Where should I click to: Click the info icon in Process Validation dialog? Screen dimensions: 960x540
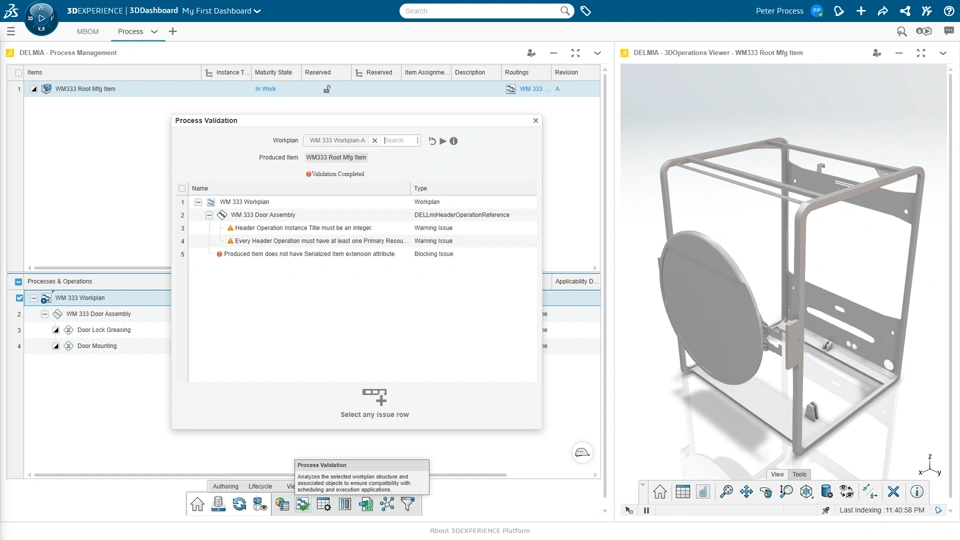click(x=454, y=141)
